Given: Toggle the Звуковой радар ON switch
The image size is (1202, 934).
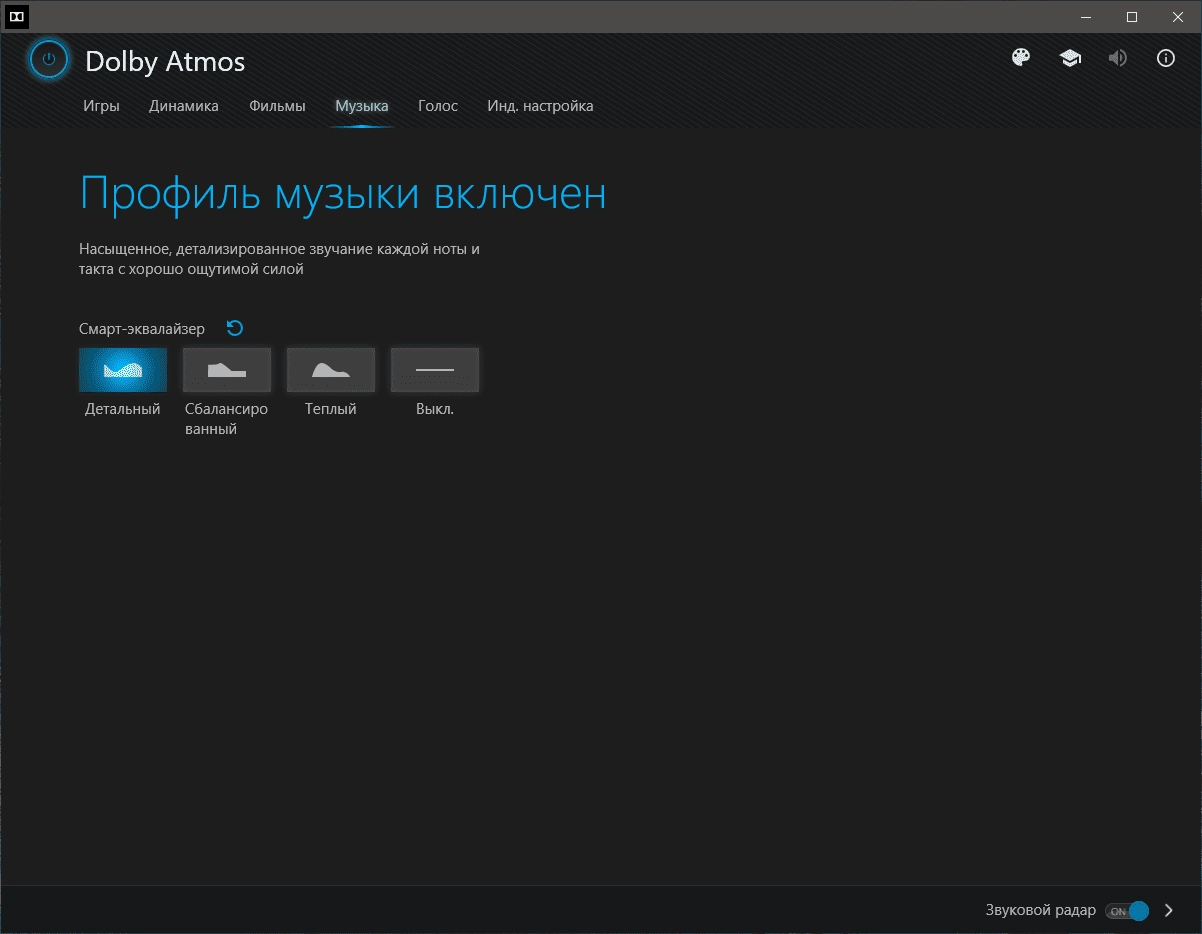Looking at the screenshot, I should (x=1127, y=911).
